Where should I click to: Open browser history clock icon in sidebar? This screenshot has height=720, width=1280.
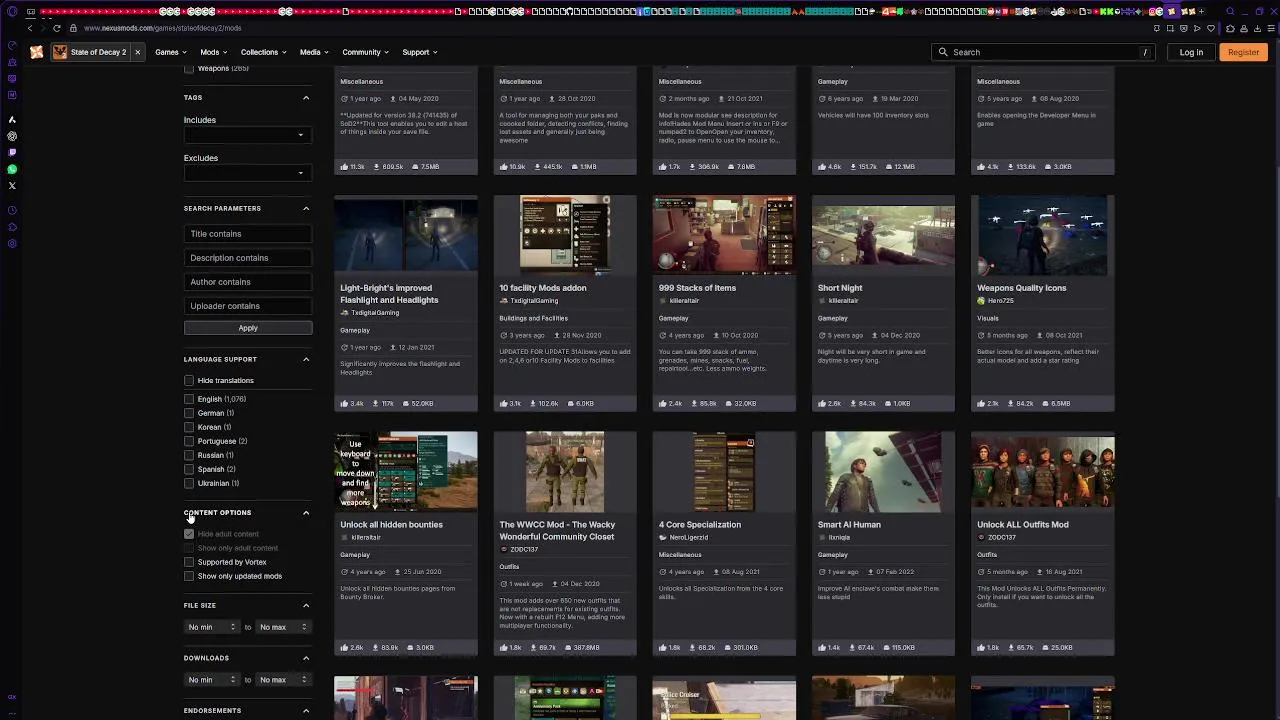pos(12,210)
